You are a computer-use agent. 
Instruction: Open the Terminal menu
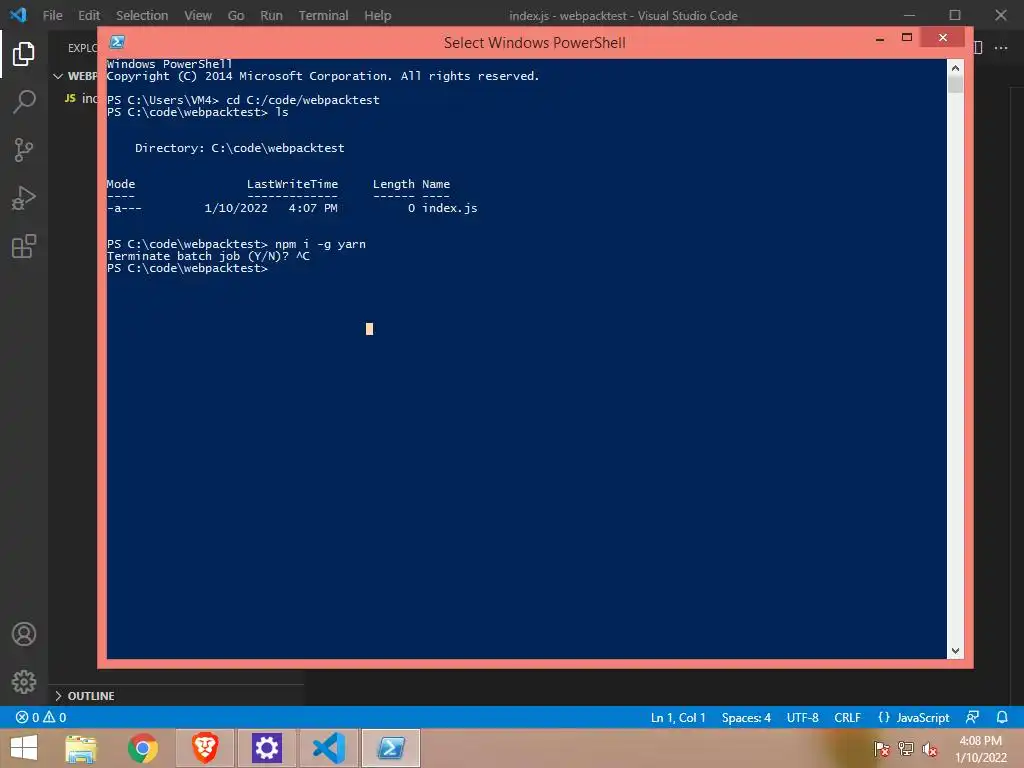point(323,15)
